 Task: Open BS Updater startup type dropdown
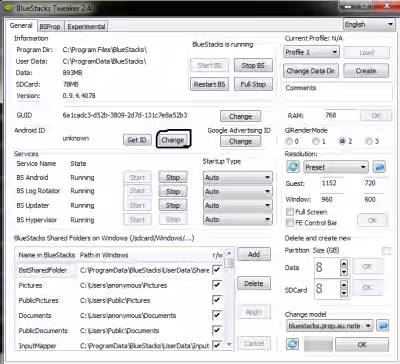pos(238,205)
